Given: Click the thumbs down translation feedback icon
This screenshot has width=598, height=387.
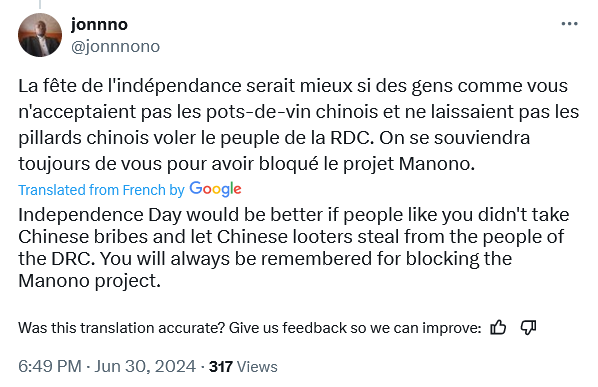Looking at the screenshot, I should (x=528, y=328).
